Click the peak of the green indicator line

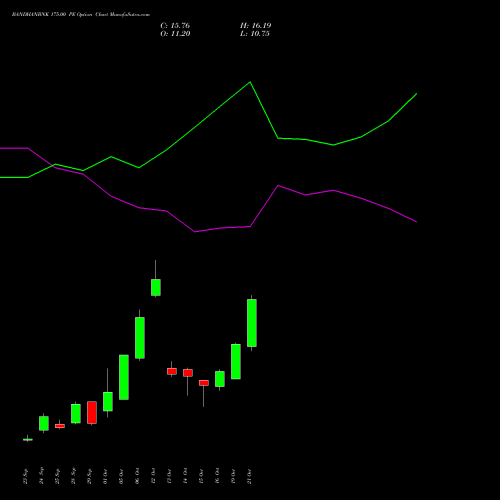point(250,82)
